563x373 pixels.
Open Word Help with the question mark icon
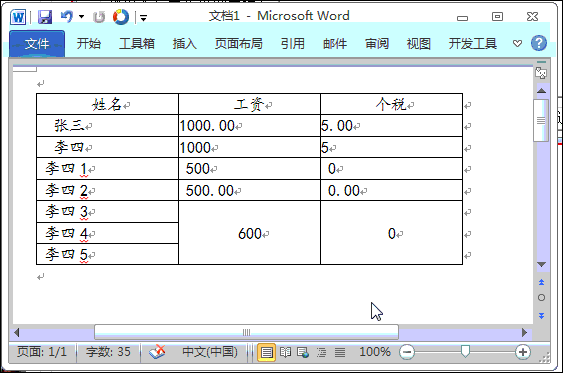[539, 43]
